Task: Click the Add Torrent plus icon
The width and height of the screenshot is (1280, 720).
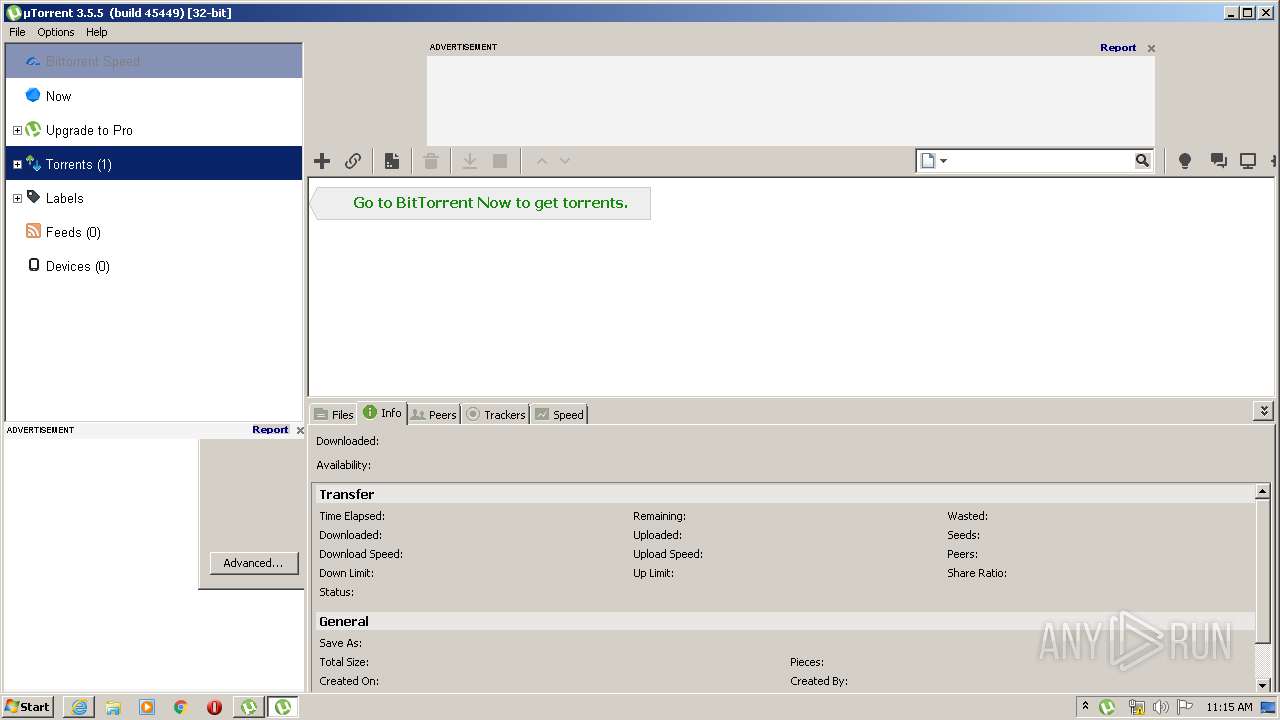Action: pos(322,161)
